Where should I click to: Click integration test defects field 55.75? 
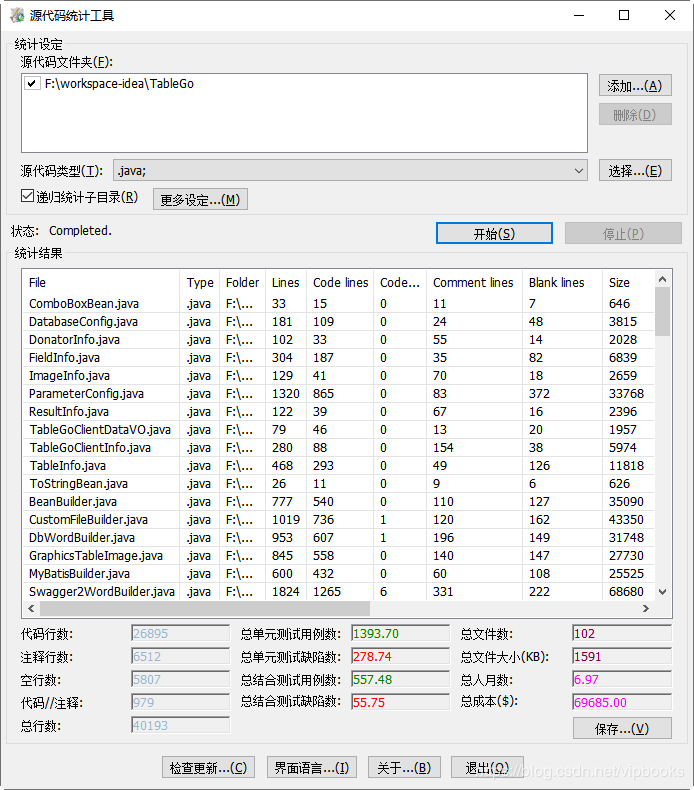pos(400,702)
